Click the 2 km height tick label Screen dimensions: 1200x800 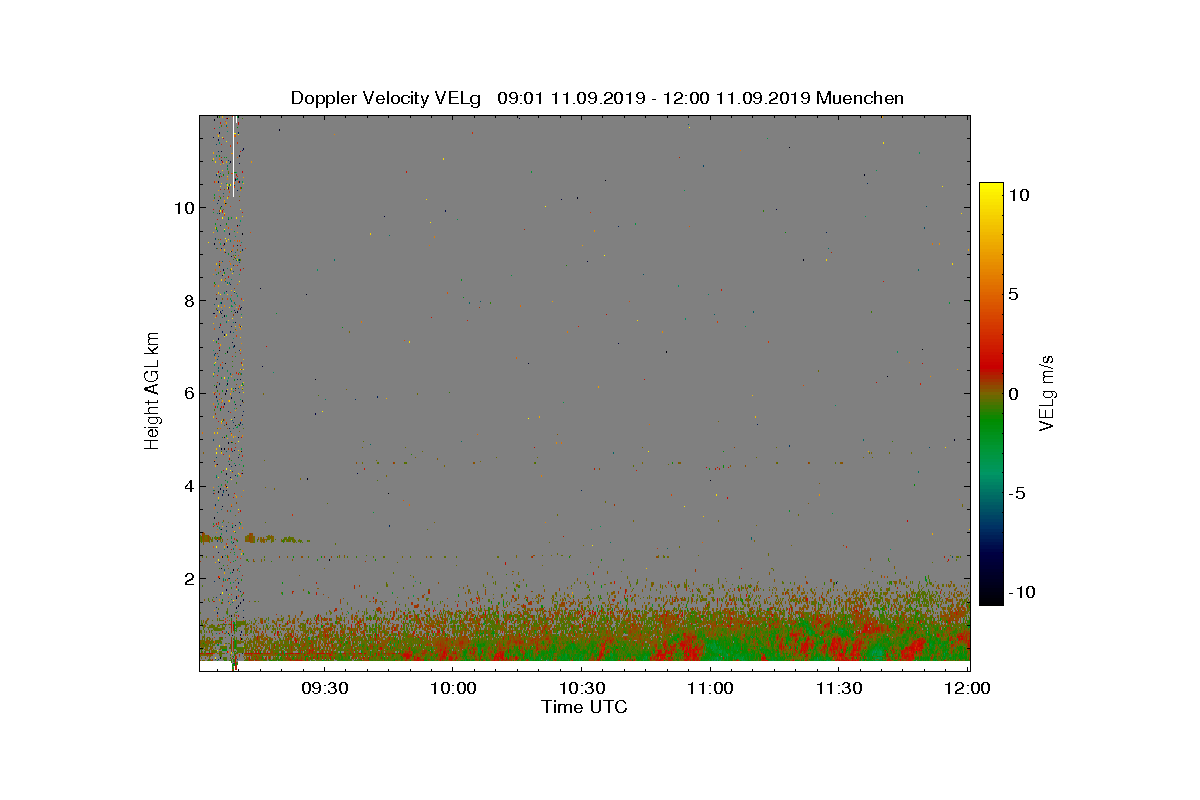(188, 579)
